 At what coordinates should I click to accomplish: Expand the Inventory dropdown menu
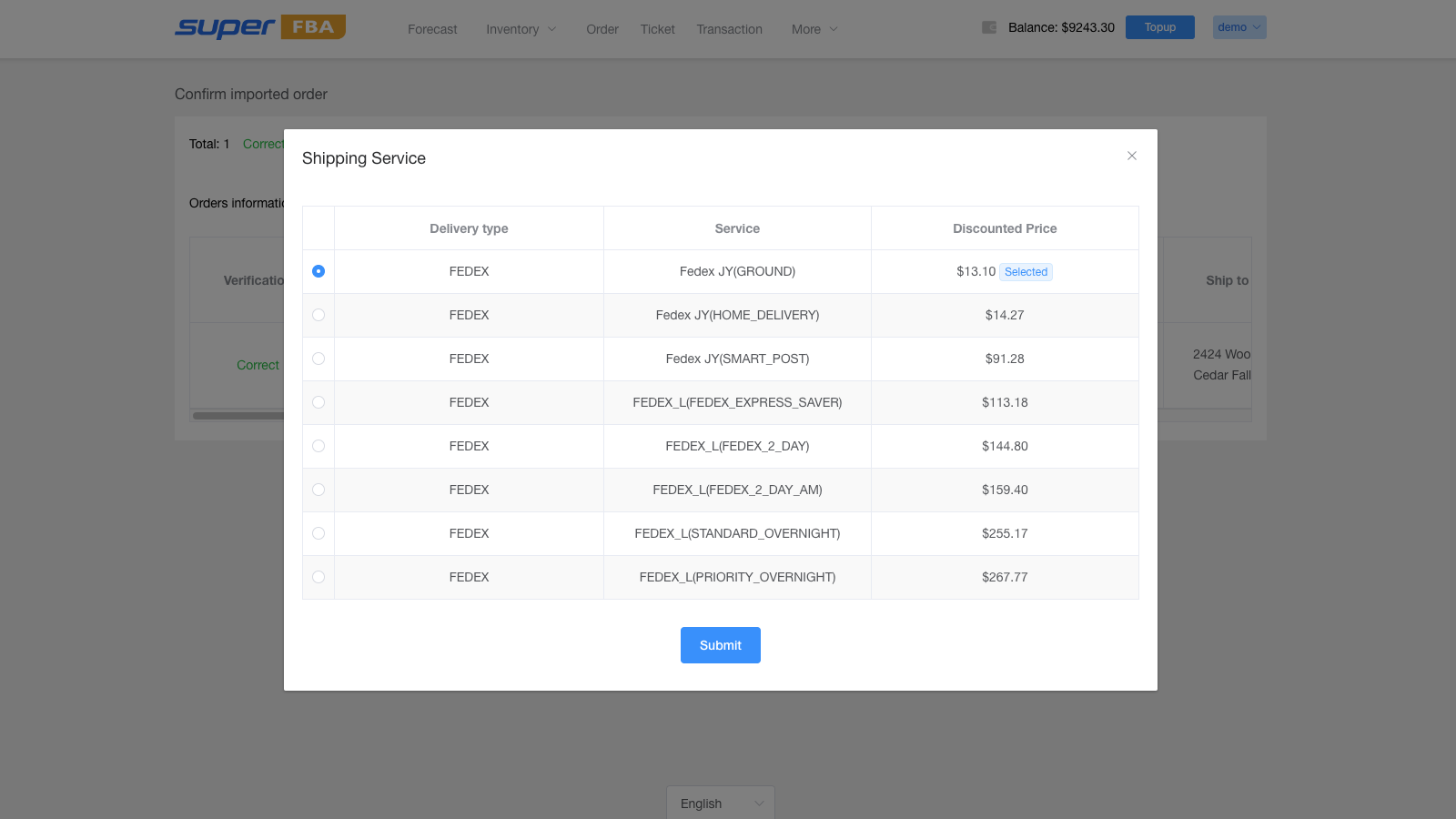tap(521, 29)
